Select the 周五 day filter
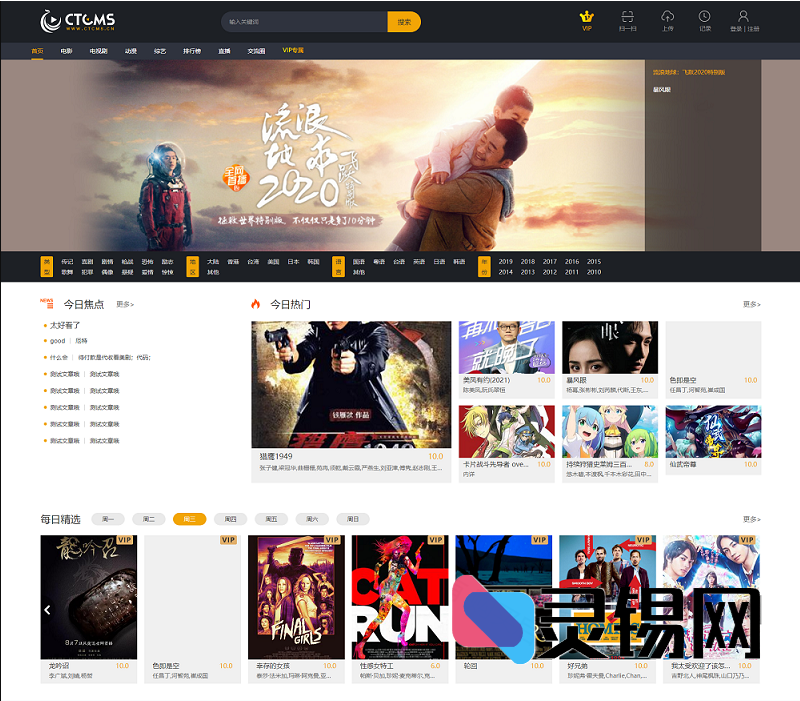 point(270,519)
